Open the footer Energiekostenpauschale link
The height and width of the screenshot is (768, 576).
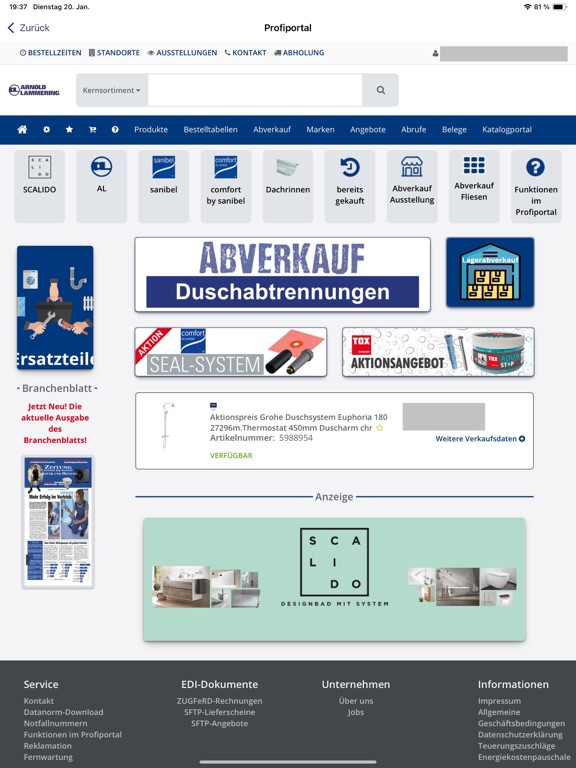click(x=524, y=757)
